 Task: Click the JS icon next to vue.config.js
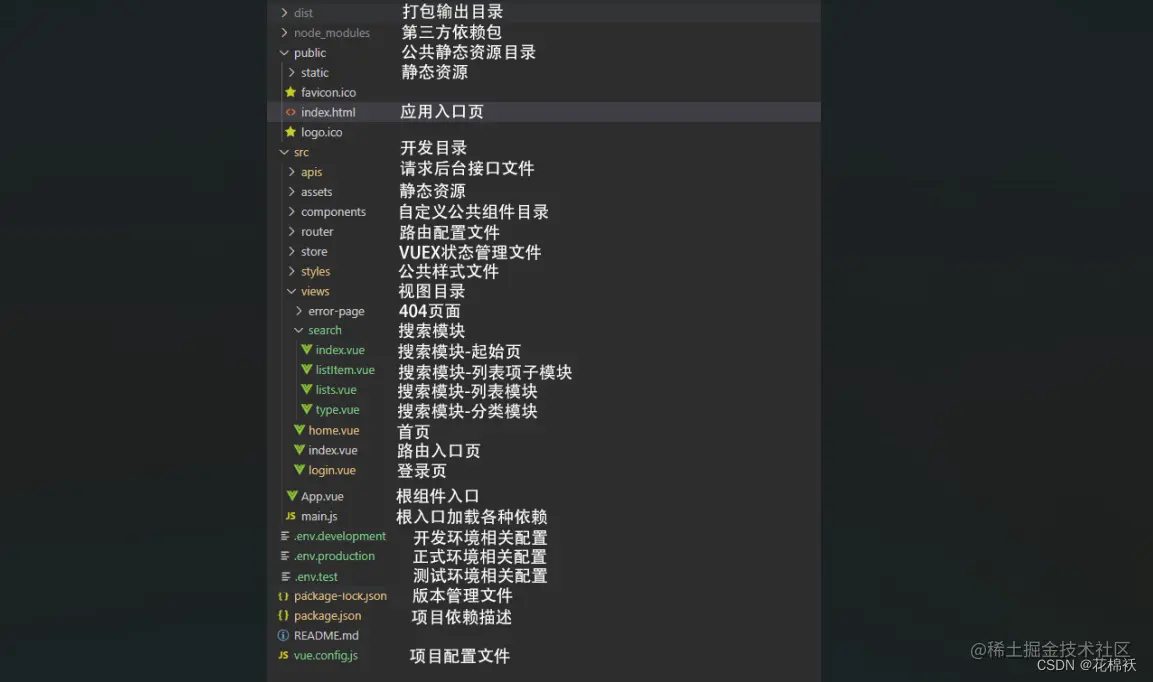pyautogui.click(x=283, y=655)
